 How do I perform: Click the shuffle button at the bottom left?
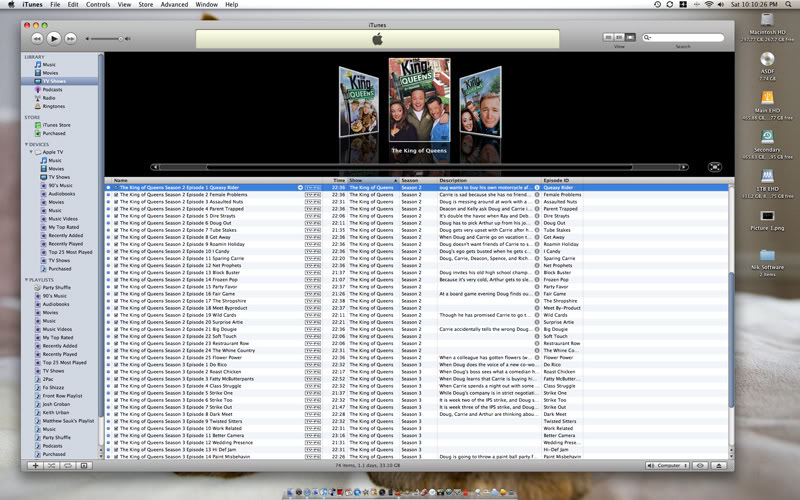tap(52, 465)
